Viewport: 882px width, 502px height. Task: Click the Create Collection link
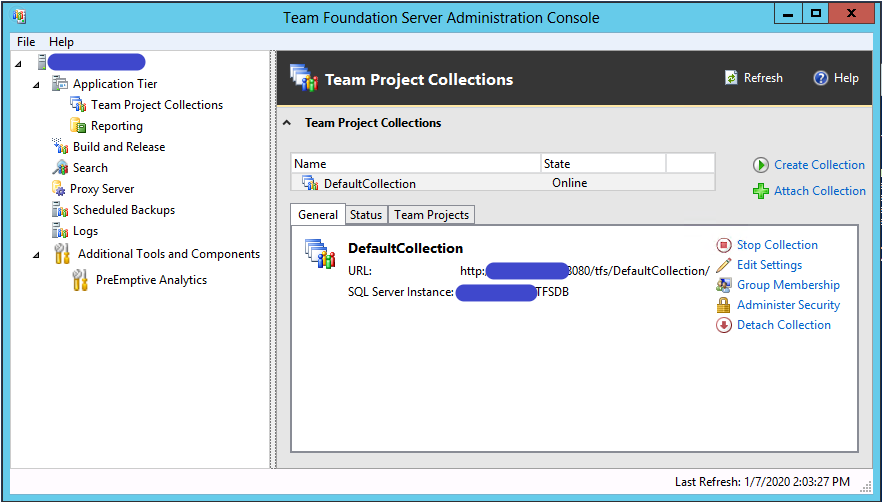[820, 165]
